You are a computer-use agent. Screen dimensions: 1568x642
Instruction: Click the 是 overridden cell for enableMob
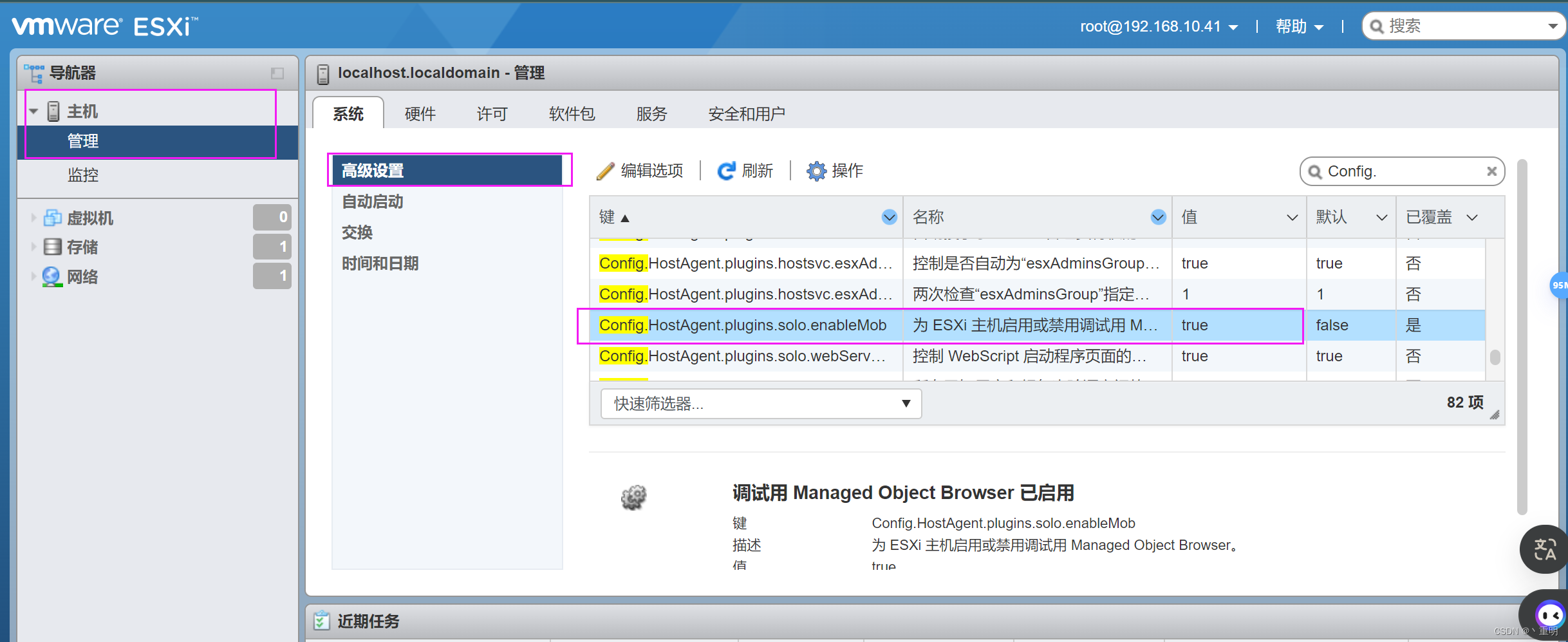point(1441,325)
